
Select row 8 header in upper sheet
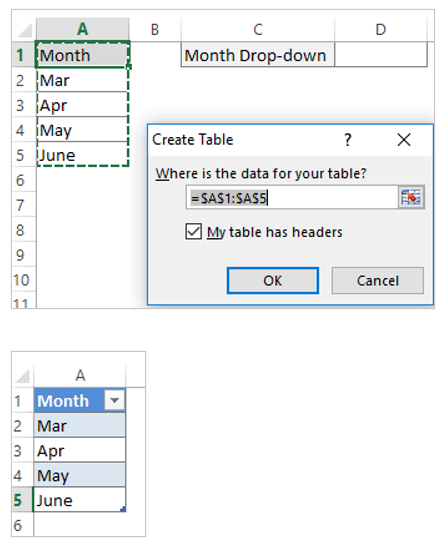(24, 230)
